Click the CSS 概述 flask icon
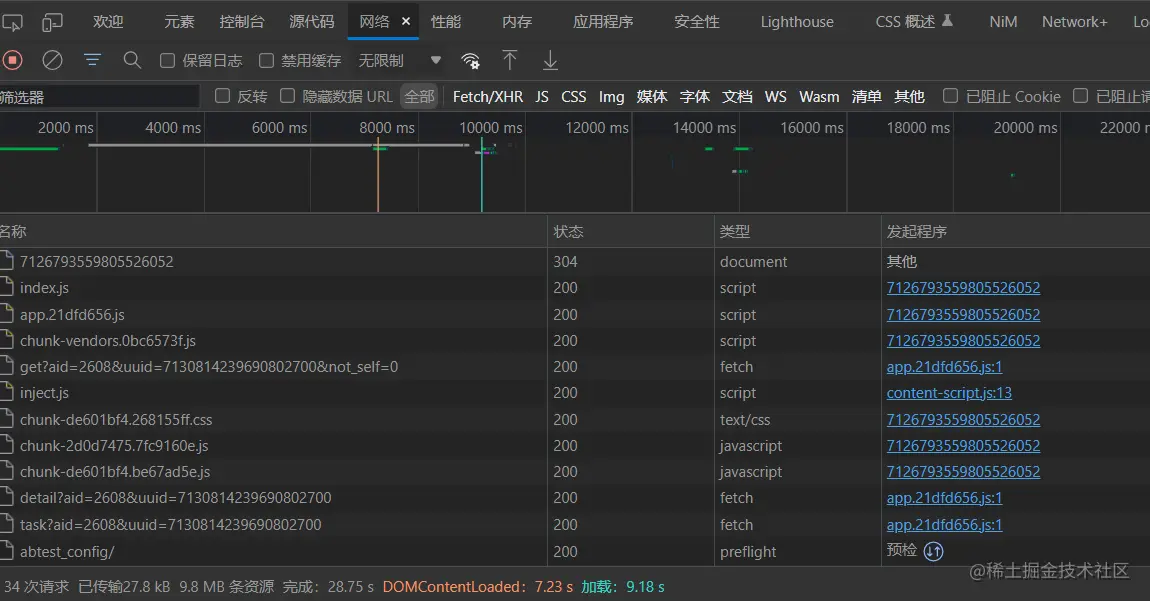The width and height of the screenshot is (1150, 601). click(948, 21)
